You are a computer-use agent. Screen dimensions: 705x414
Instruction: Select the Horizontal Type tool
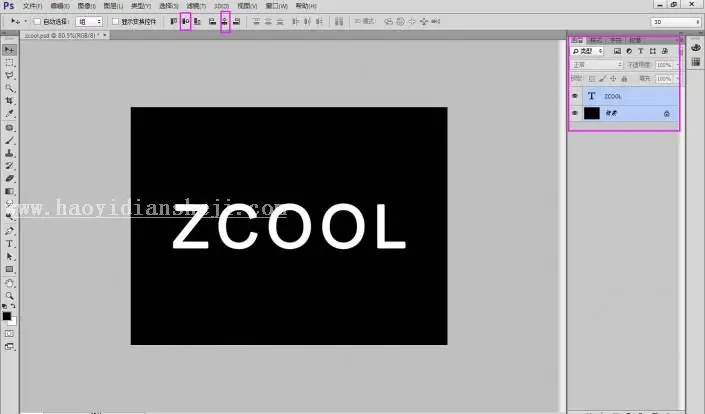click(x=9, y=244)
